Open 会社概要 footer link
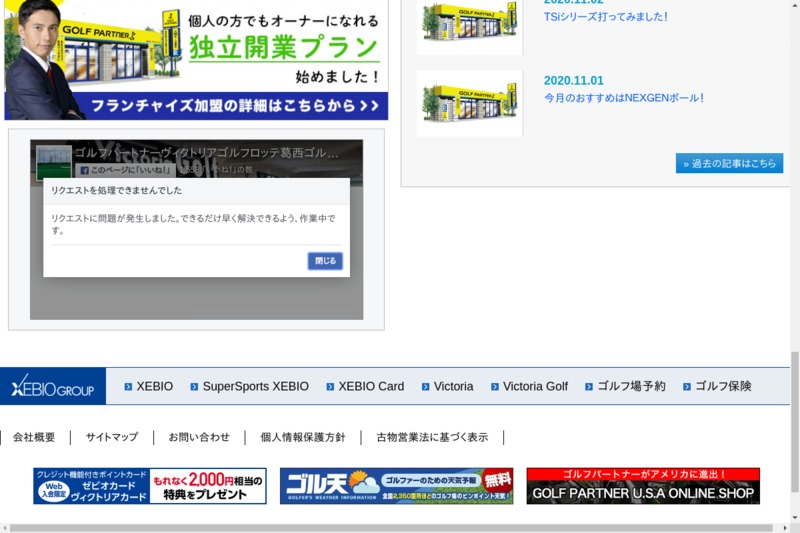Viewport: 800px width, 533px height. tap(34, 437)
